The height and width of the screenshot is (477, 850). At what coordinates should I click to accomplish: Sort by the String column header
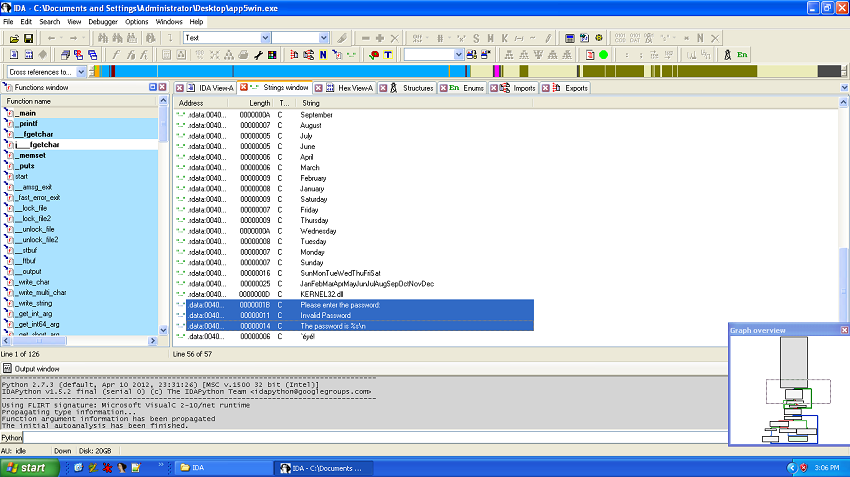(x=415, y=103)
